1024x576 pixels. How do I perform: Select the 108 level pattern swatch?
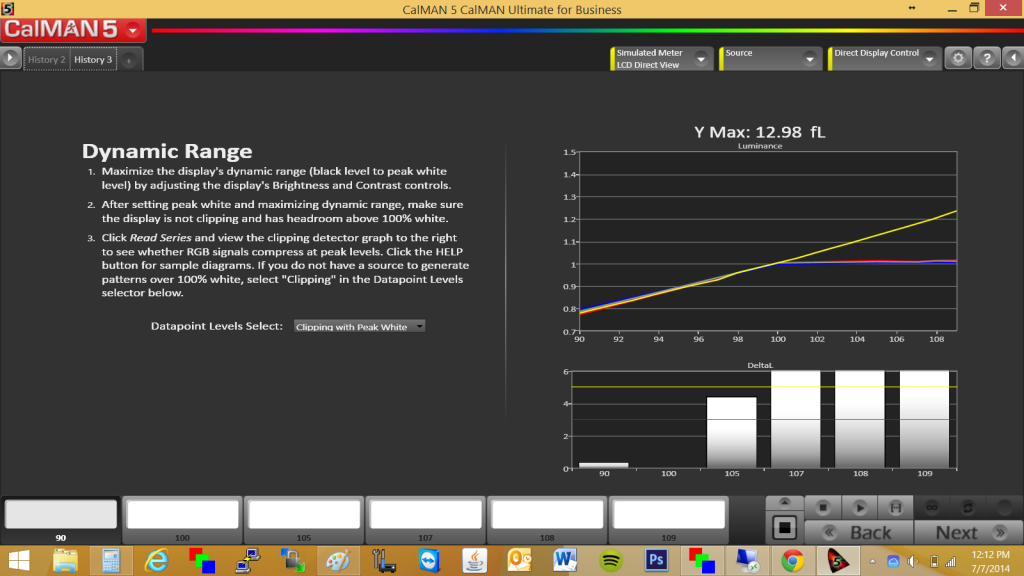[547, 514]
